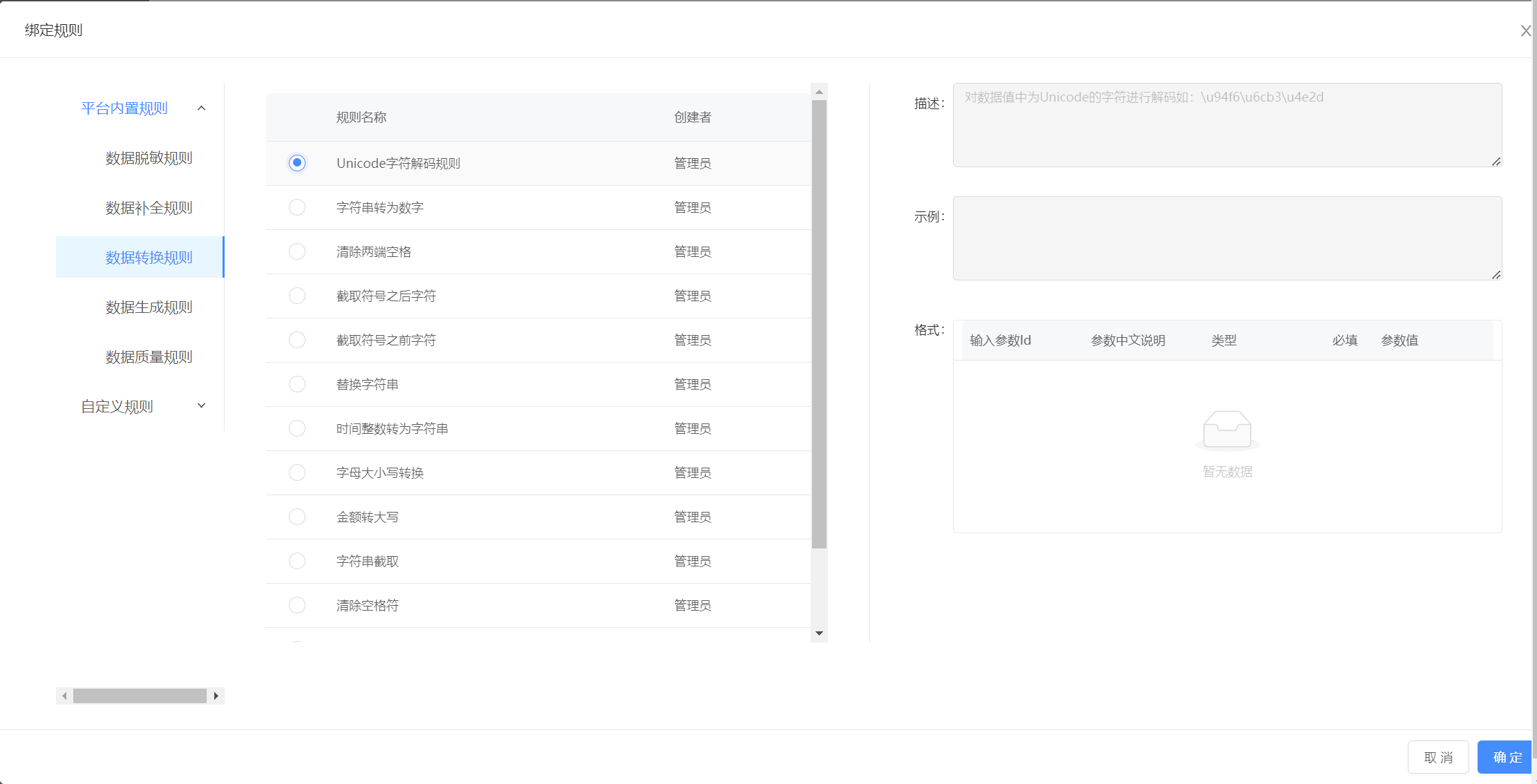This screenshot has height=784, width=1537.
Task: Click the 暂无数据 empty-box icon
Action: coord(1227,430)
